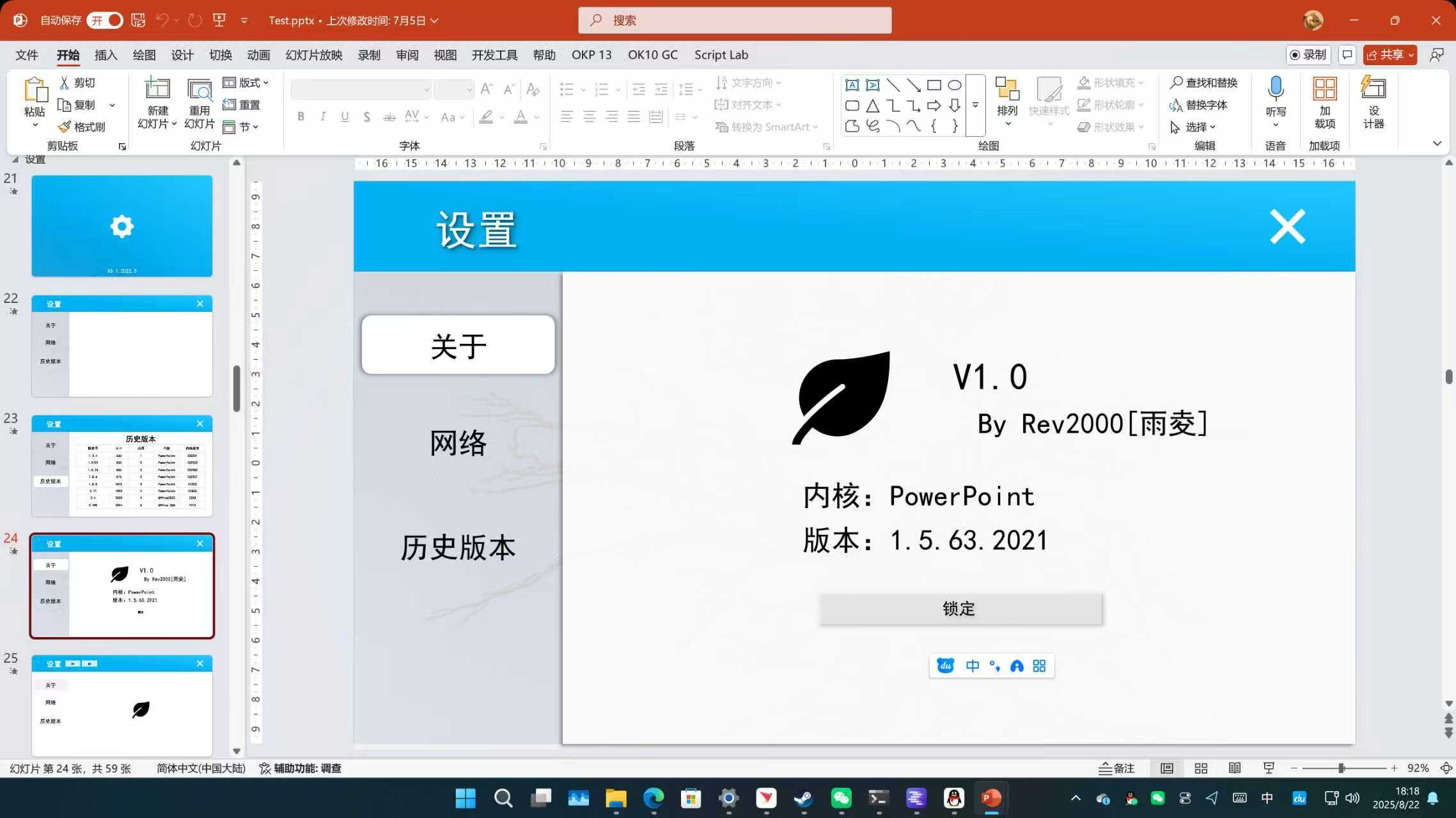Screen dimensions: 1456x818
Task: Click the white X on the slide header
Action: coord(1287,227)
